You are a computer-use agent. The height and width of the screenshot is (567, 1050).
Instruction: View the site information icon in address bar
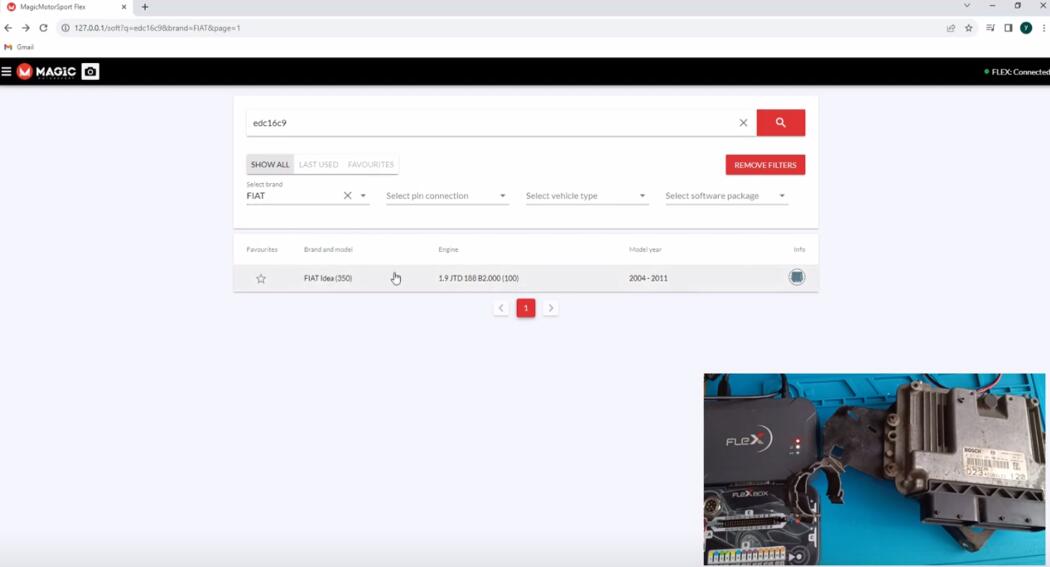tap(66, 28)
